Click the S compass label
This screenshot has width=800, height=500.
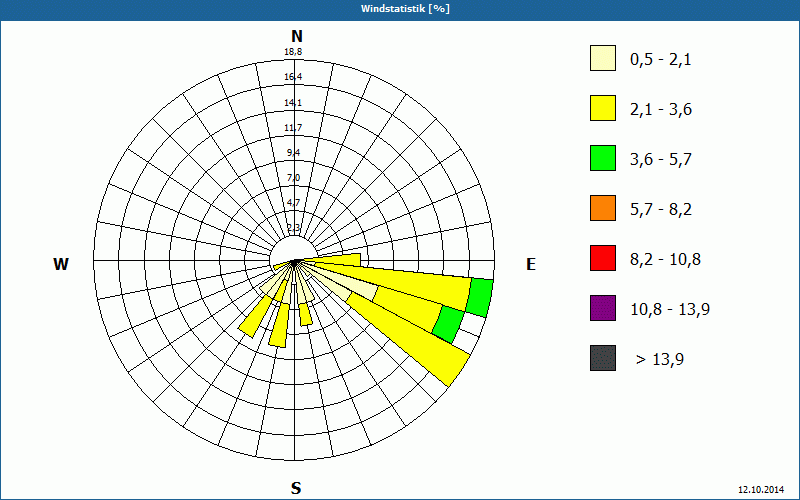296,488
